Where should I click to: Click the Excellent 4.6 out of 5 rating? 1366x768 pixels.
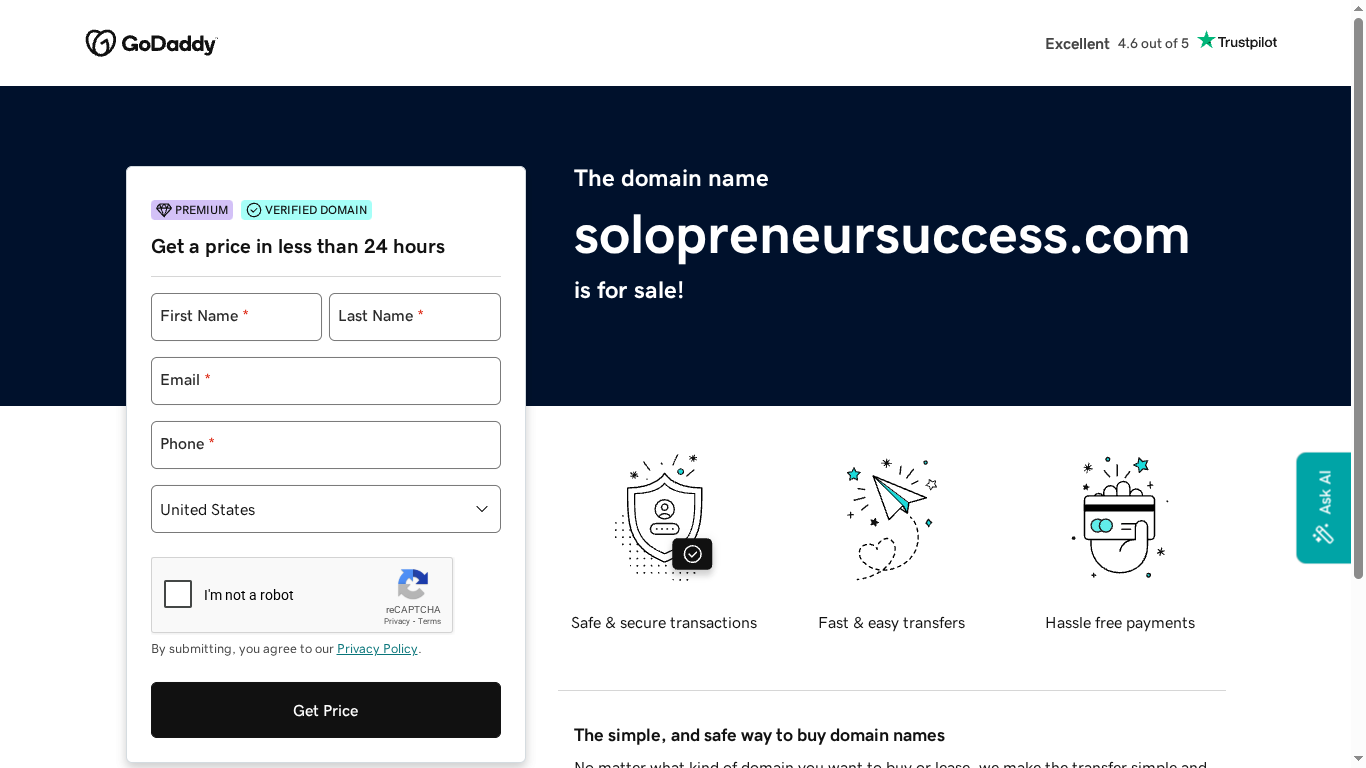click(x=1117, y=44)
